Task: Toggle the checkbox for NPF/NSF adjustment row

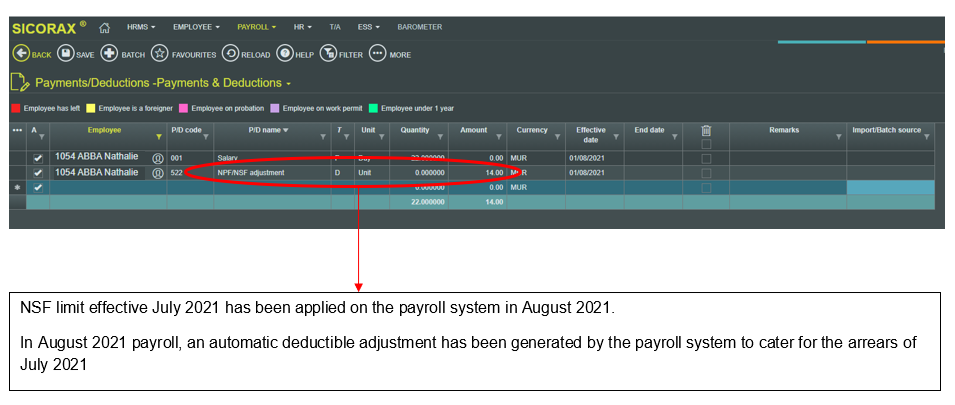Action: pyautogui.click(x=37, y=173)
